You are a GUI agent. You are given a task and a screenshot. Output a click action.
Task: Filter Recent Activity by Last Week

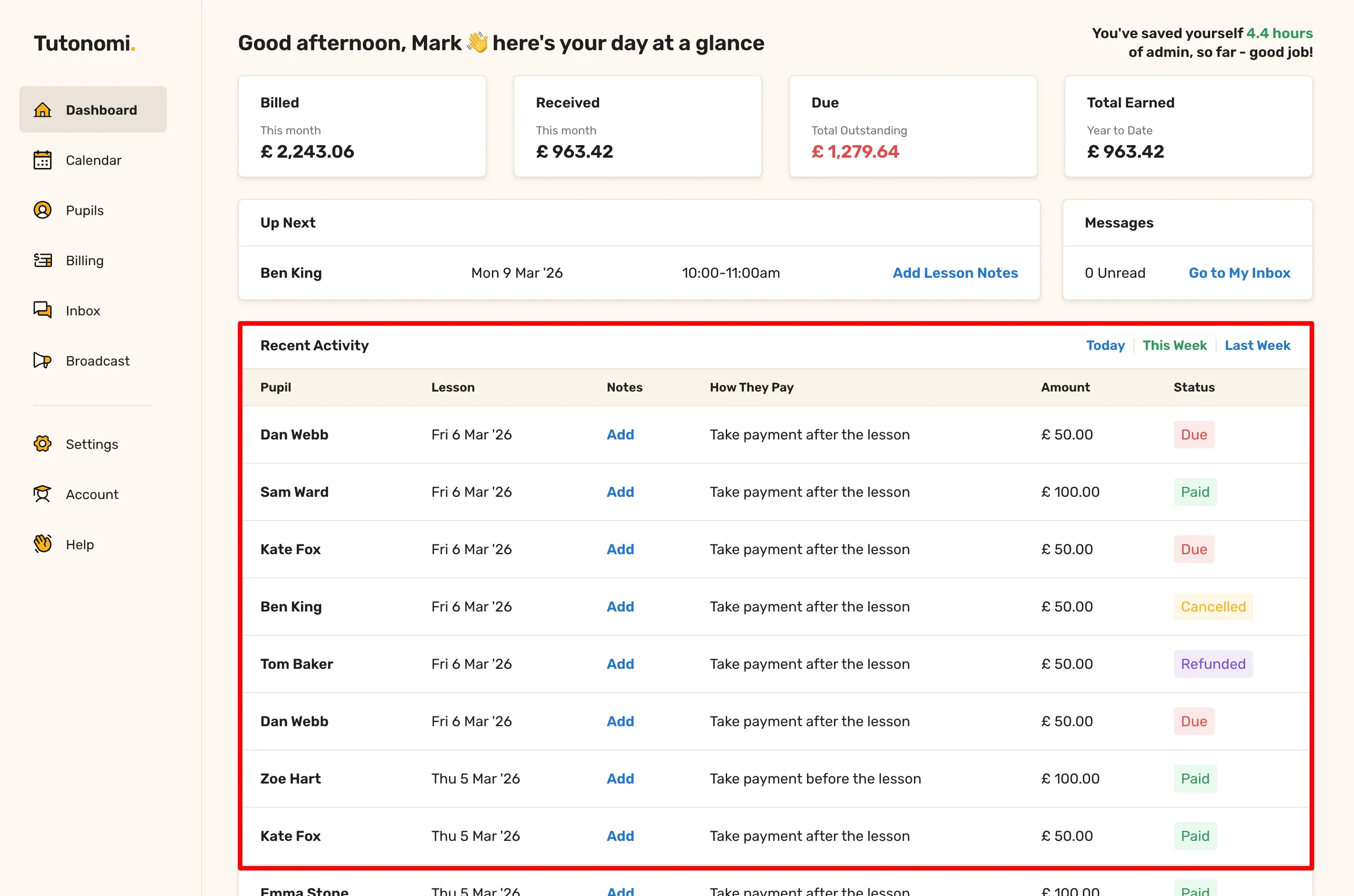click(x=1257, y=345)
